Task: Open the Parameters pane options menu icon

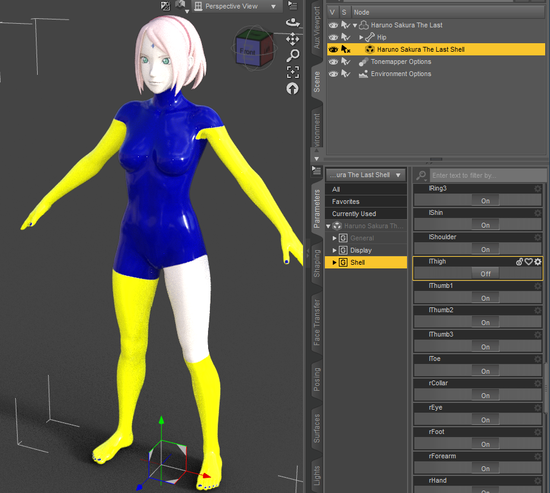Action: (316, 171)
